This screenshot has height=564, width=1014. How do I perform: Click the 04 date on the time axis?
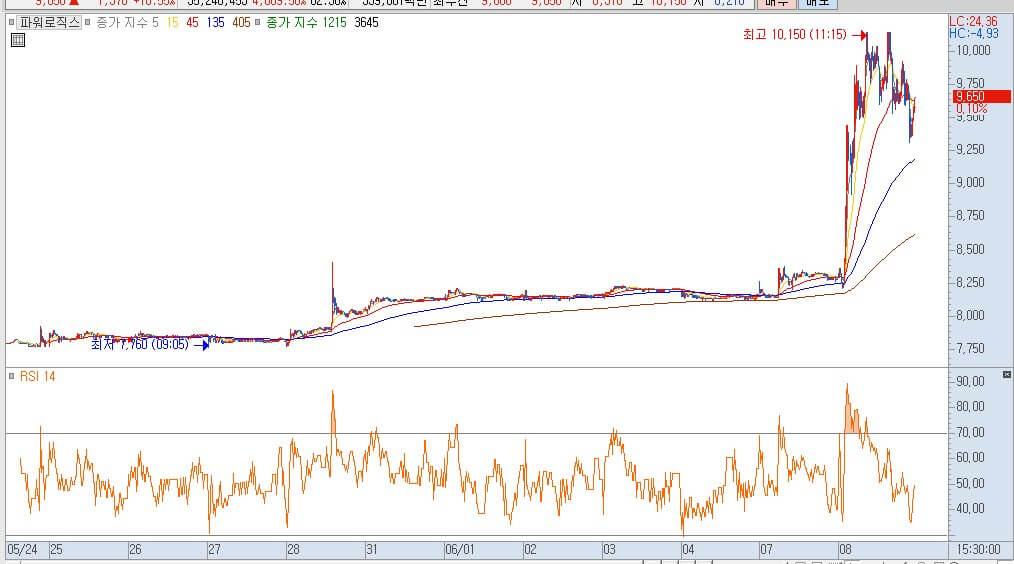688,550
